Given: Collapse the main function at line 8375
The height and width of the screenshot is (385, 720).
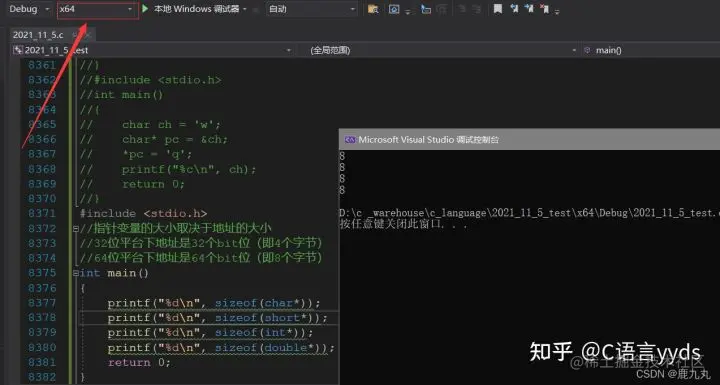Looking at the screenshot, I should tap(76, 273).
